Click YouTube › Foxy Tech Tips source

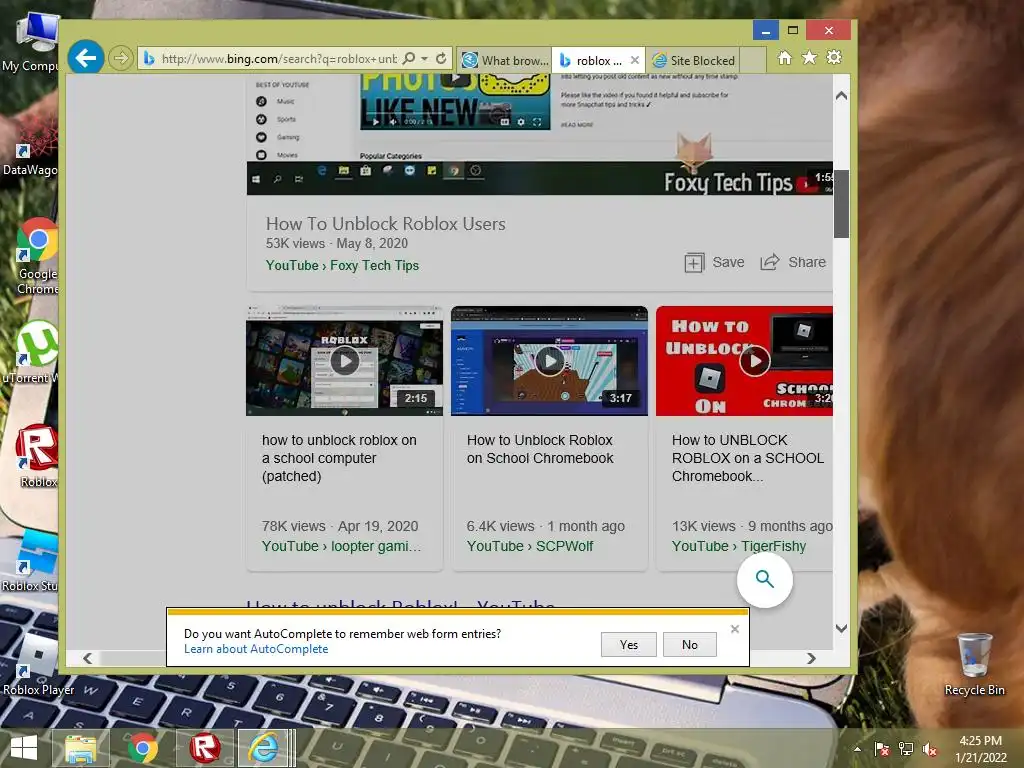pyautogui.click(x=342, y=265)
